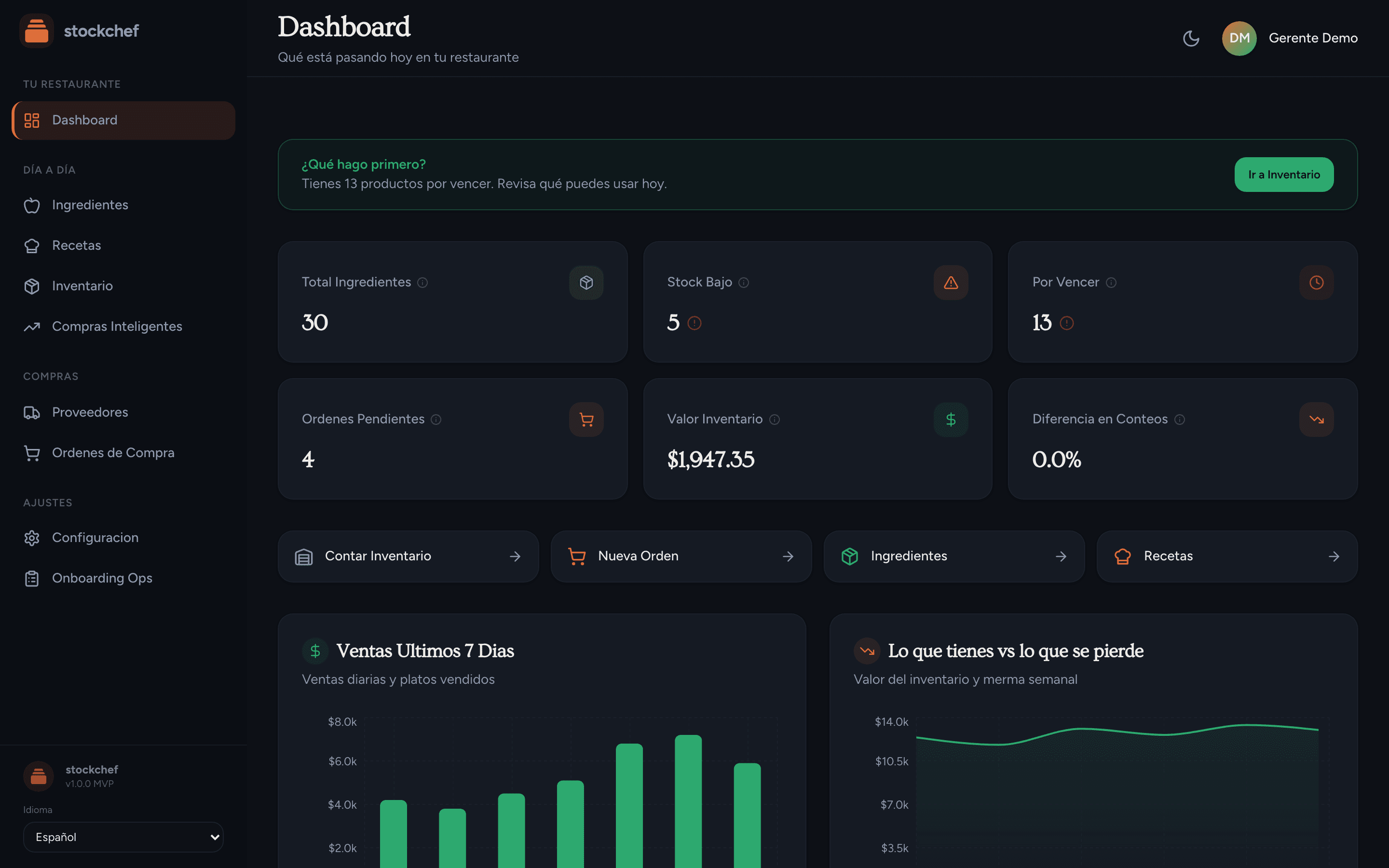
Task: Open Ingredientes quick action card
Action: [954, 556]
